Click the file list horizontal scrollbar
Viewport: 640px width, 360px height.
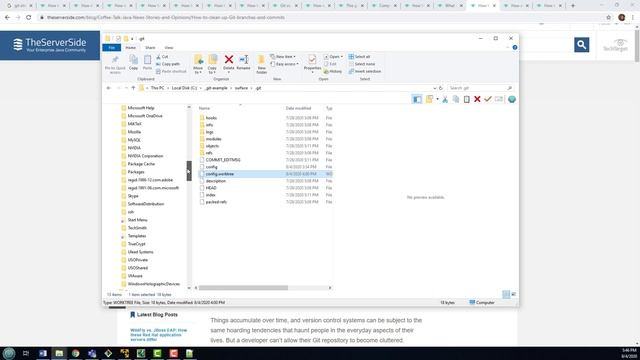click(x=243, y=288)
